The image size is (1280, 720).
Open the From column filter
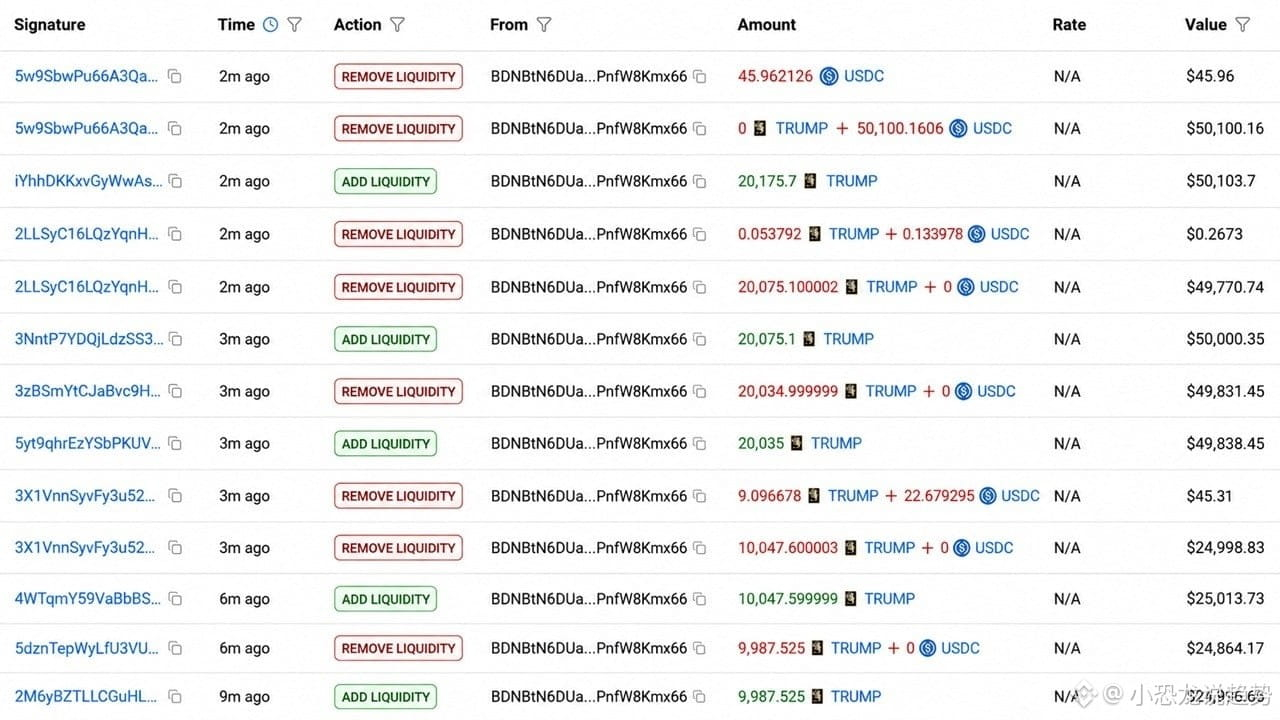click(x=544, y=24)
